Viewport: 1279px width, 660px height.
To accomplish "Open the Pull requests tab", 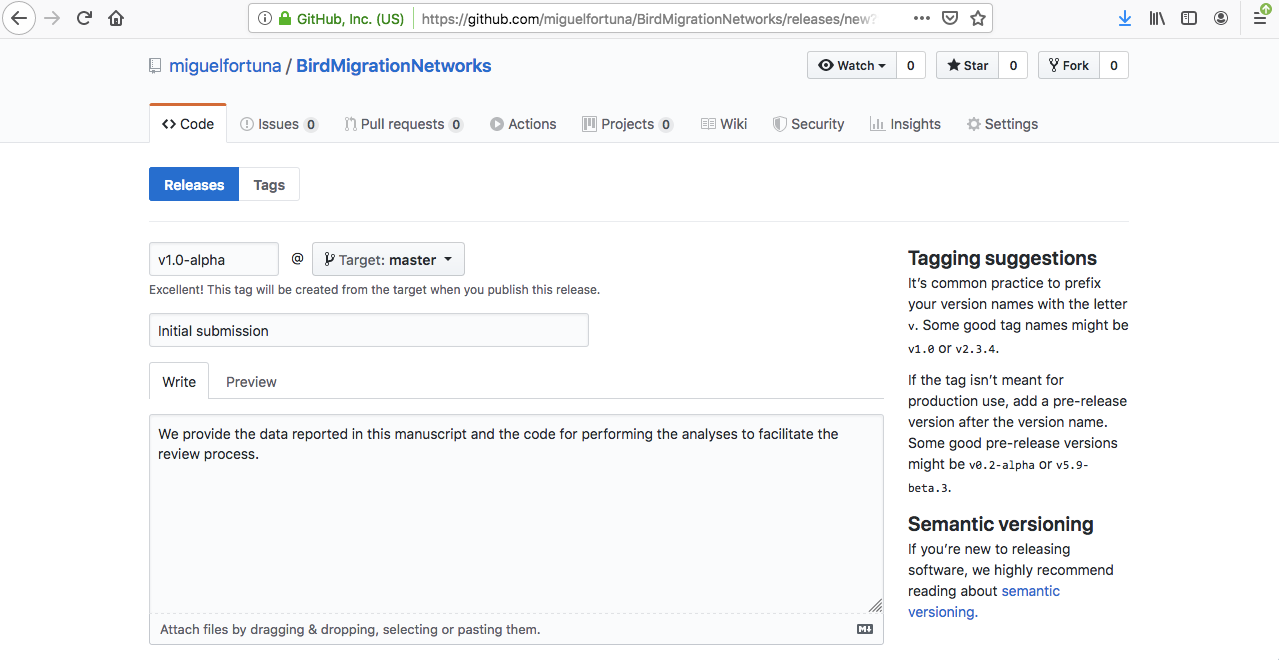I will 403,124.
